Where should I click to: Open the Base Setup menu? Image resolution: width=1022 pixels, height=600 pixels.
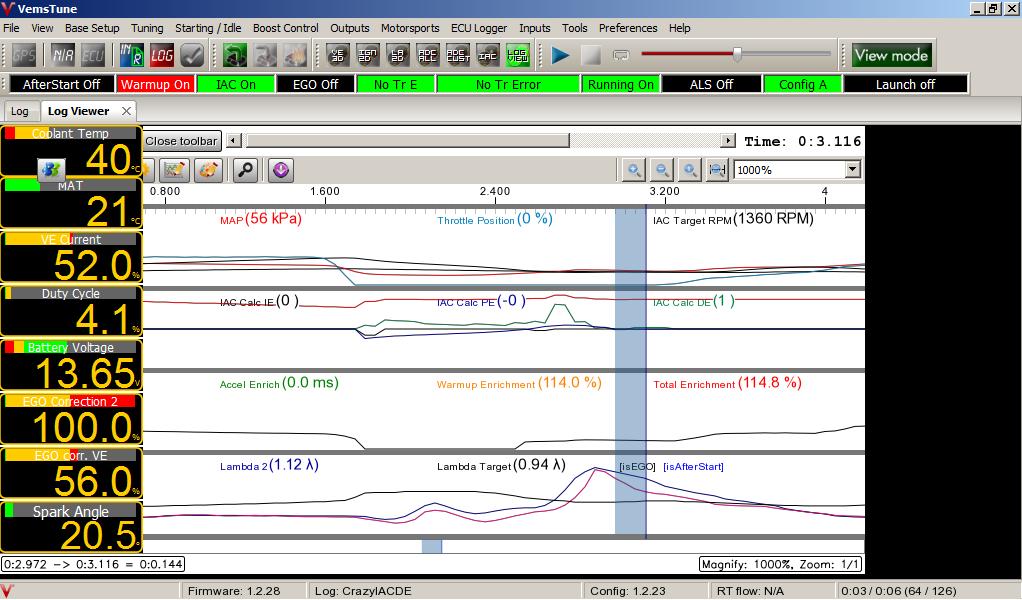(x=92, y=28)
